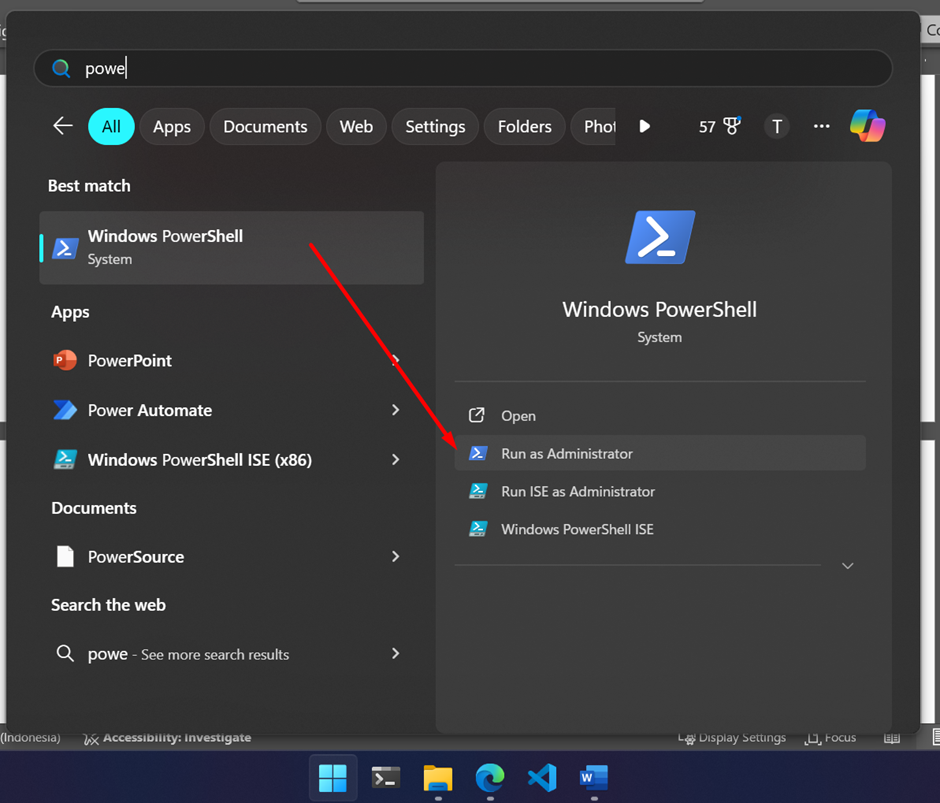The width and height of the screenshot is (940, 803).
Task: Switch to the Apps filter tab
Action: point(172,127)
